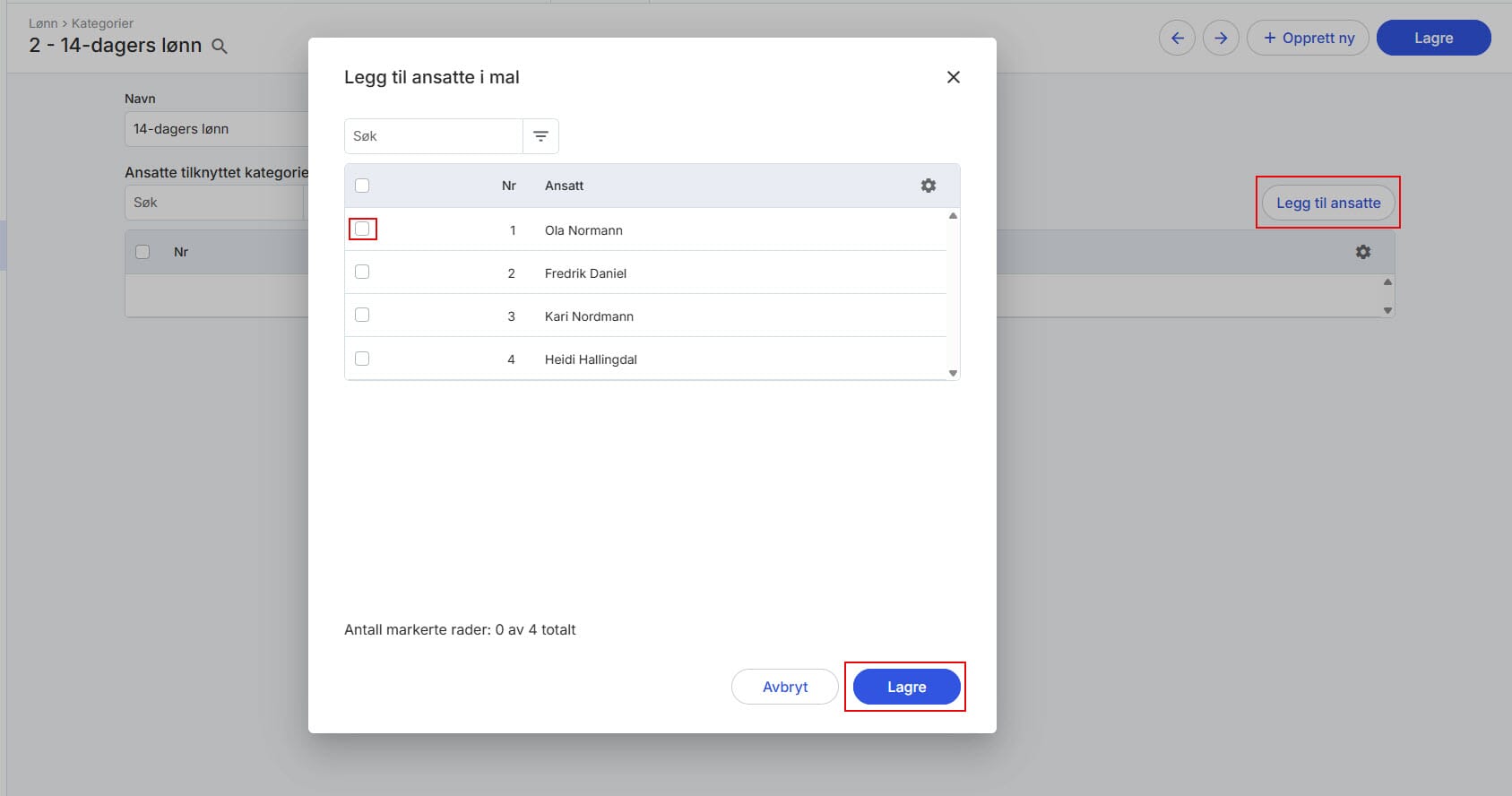Select Fredrik Daniel's checkbox

pos(362,273)
